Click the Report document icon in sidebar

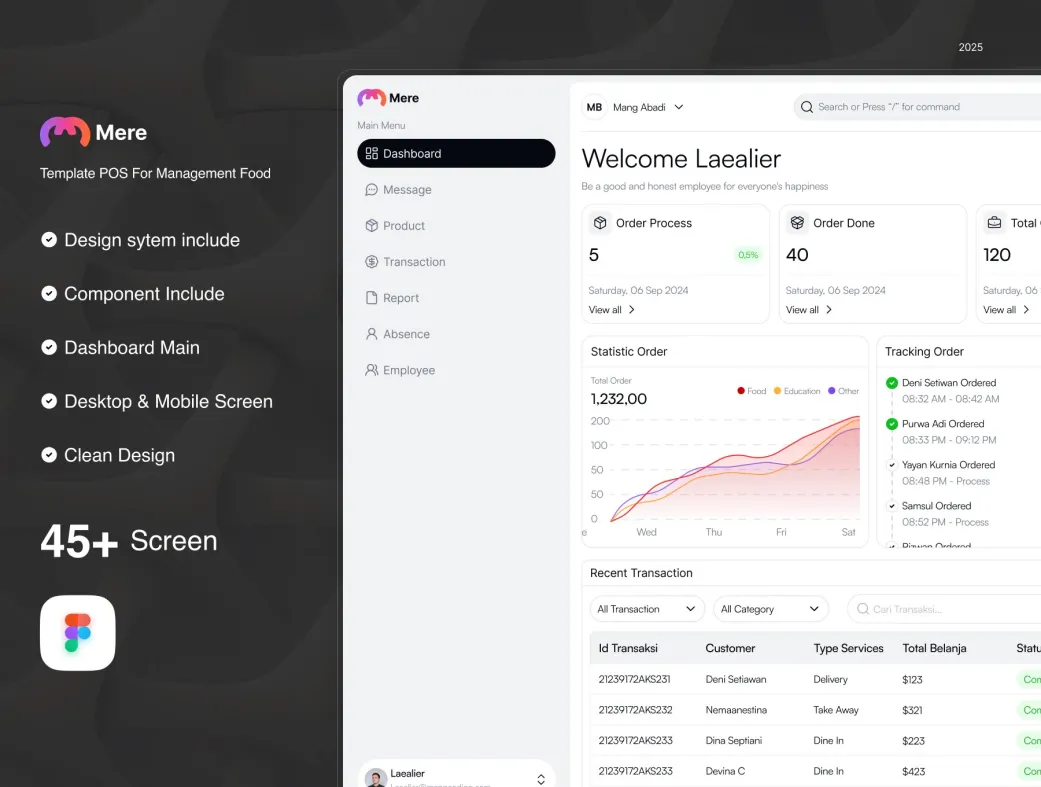(371, 298)
